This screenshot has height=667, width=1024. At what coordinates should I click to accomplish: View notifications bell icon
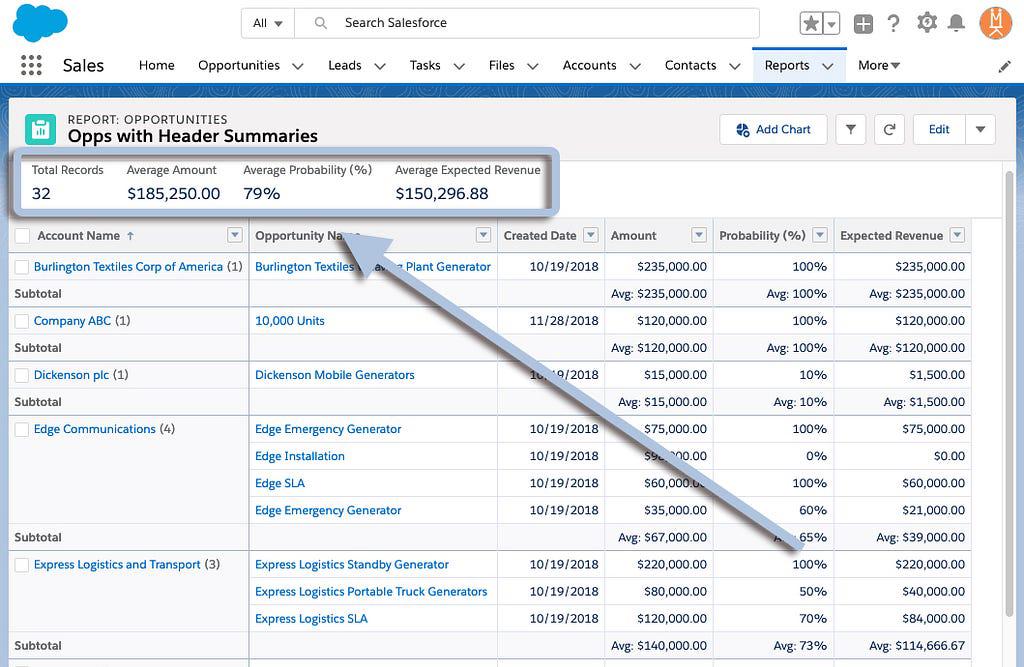click(x=957, y=23)
